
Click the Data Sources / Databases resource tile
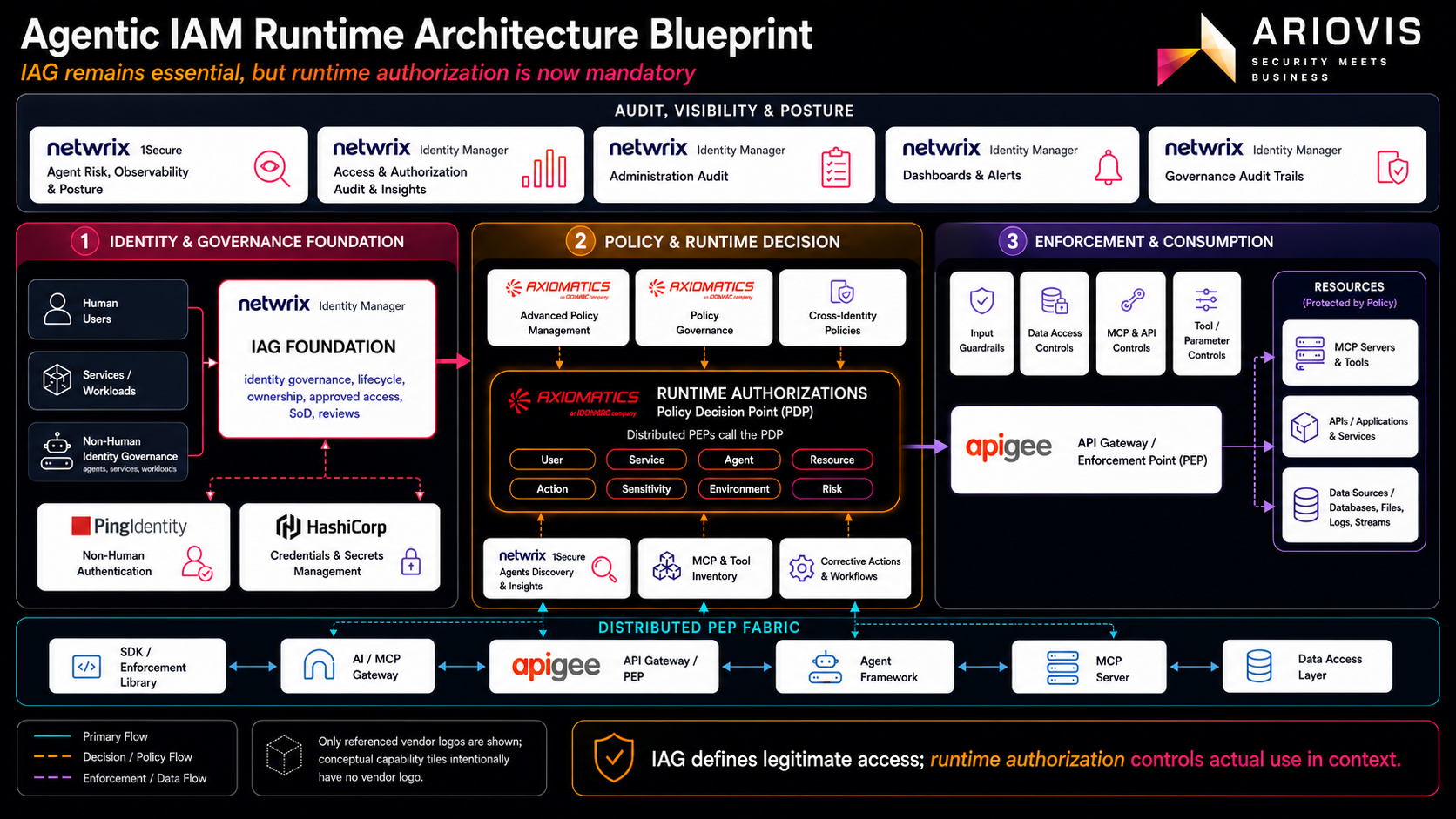pyautogui.click(x=1350, y=507)
